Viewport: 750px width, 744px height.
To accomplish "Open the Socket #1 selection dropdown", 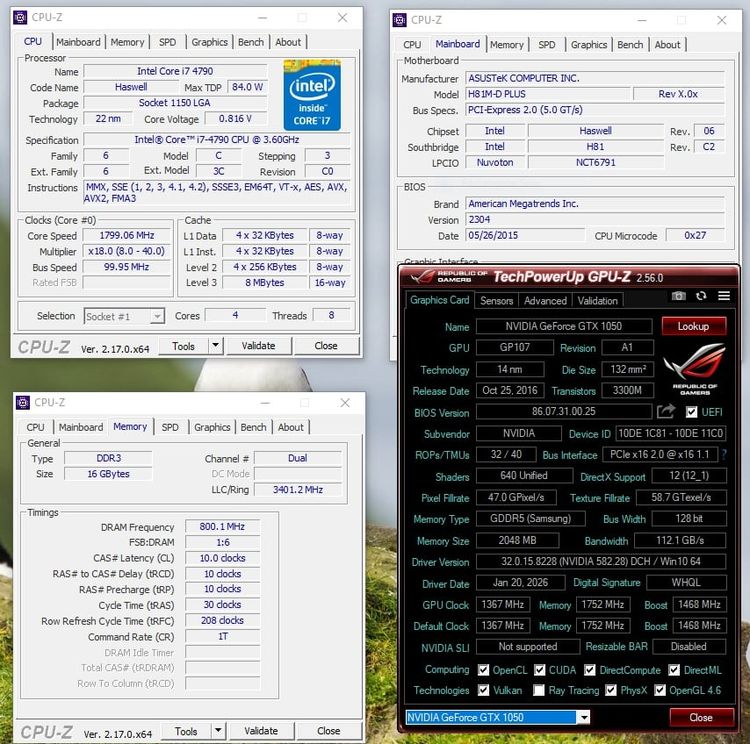I will click(x=124, y=316).
